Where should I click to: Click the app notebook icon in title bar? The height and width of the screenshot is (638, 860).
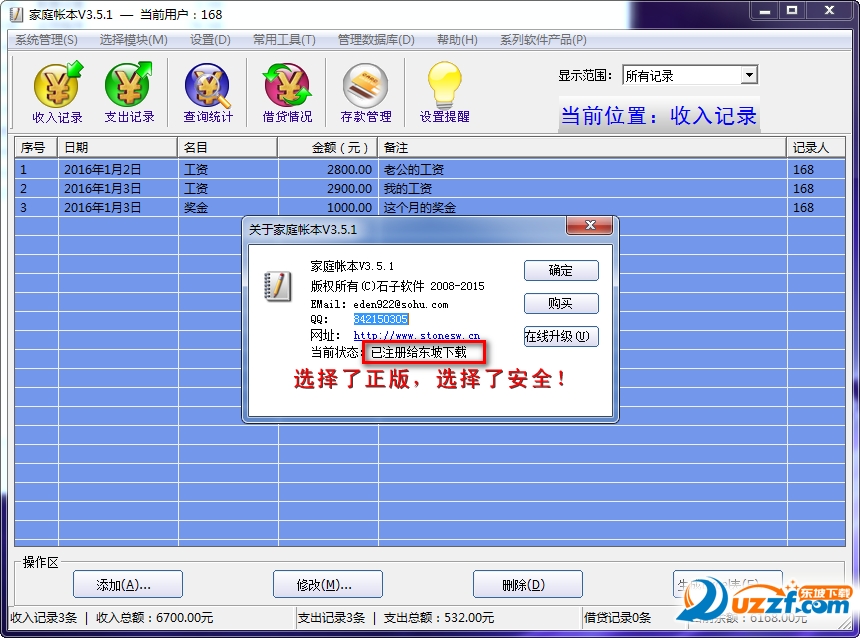16,14
